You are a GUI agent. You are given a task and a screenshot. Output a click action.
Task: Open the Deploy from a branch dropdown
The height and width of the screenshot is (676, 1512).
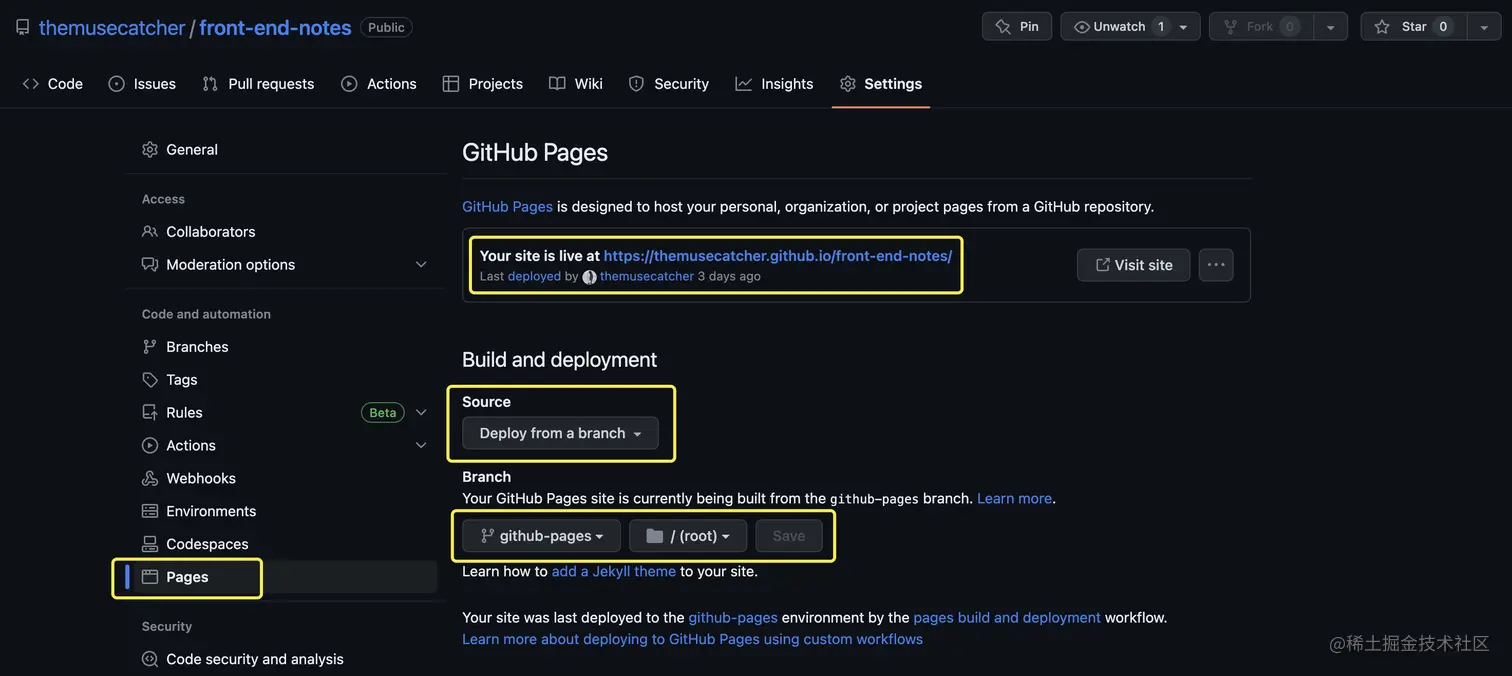(x=560, y=433)
